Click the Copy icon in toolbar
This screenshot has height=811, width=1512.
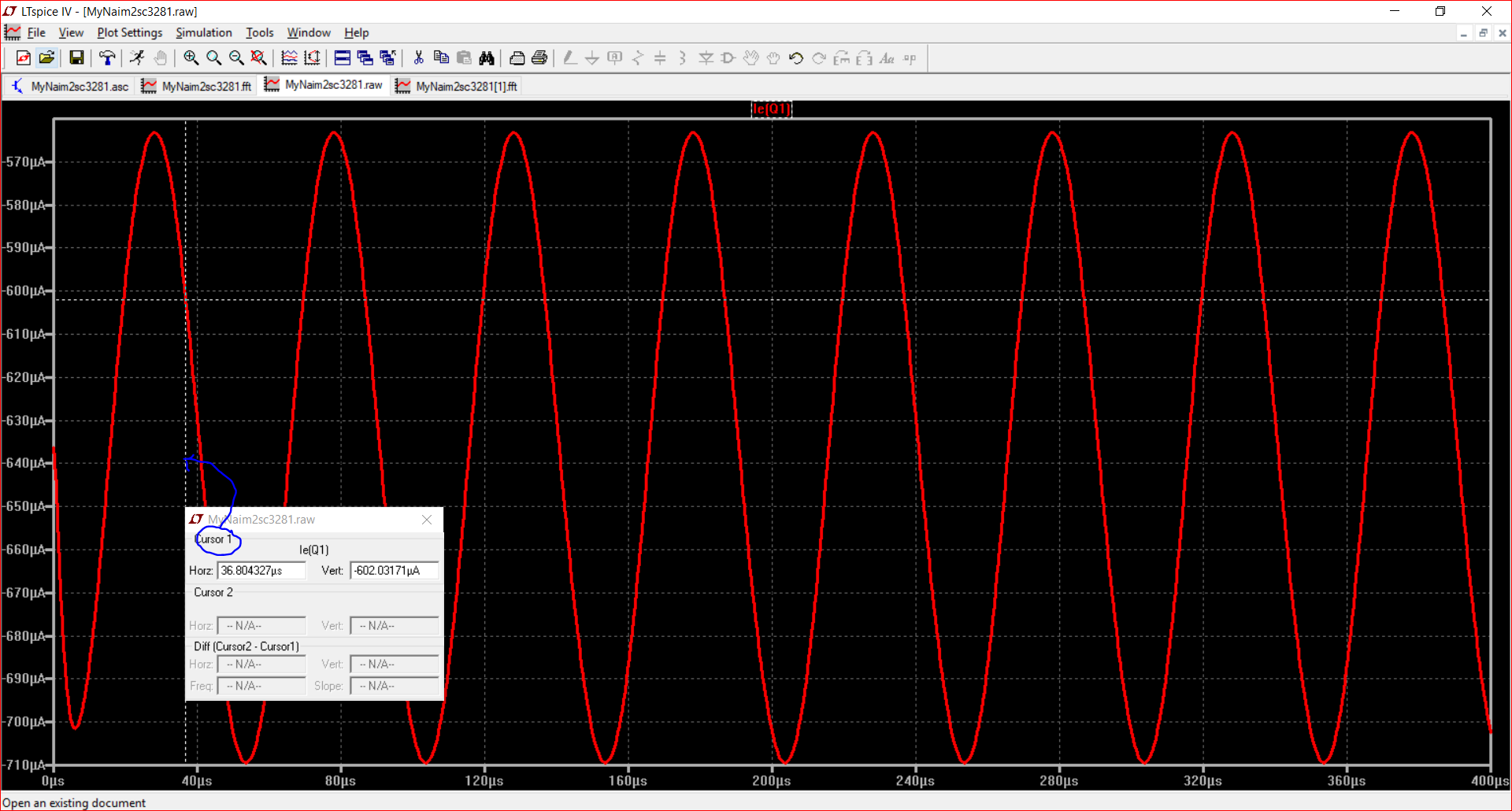tap(441, 57)
